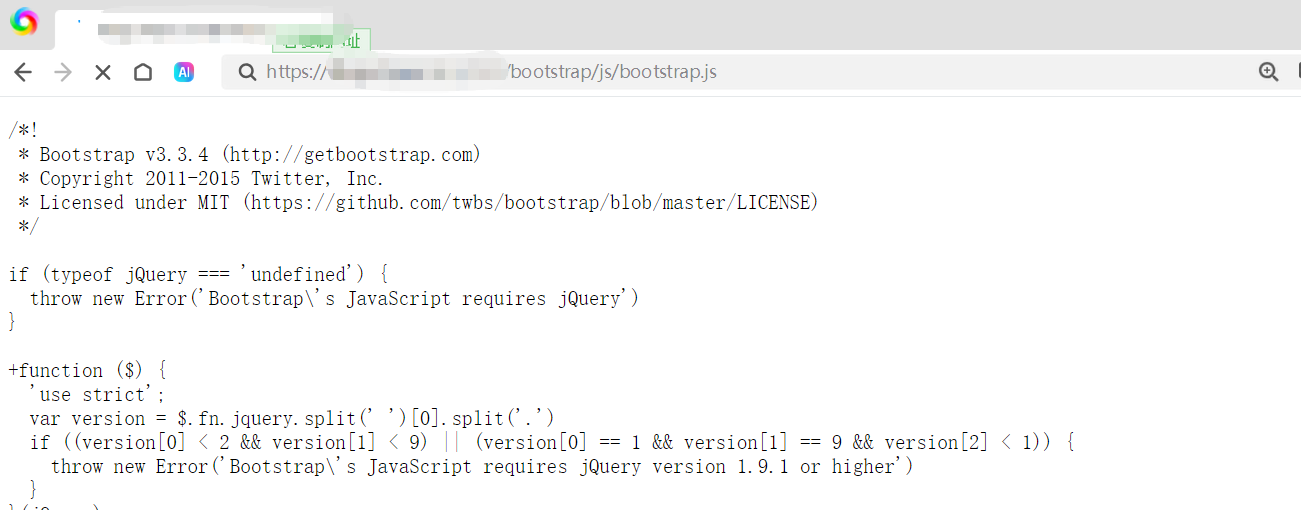Click the search magnifier in address bar
The height and width of the screenshot is (510, 1301).
246,72
